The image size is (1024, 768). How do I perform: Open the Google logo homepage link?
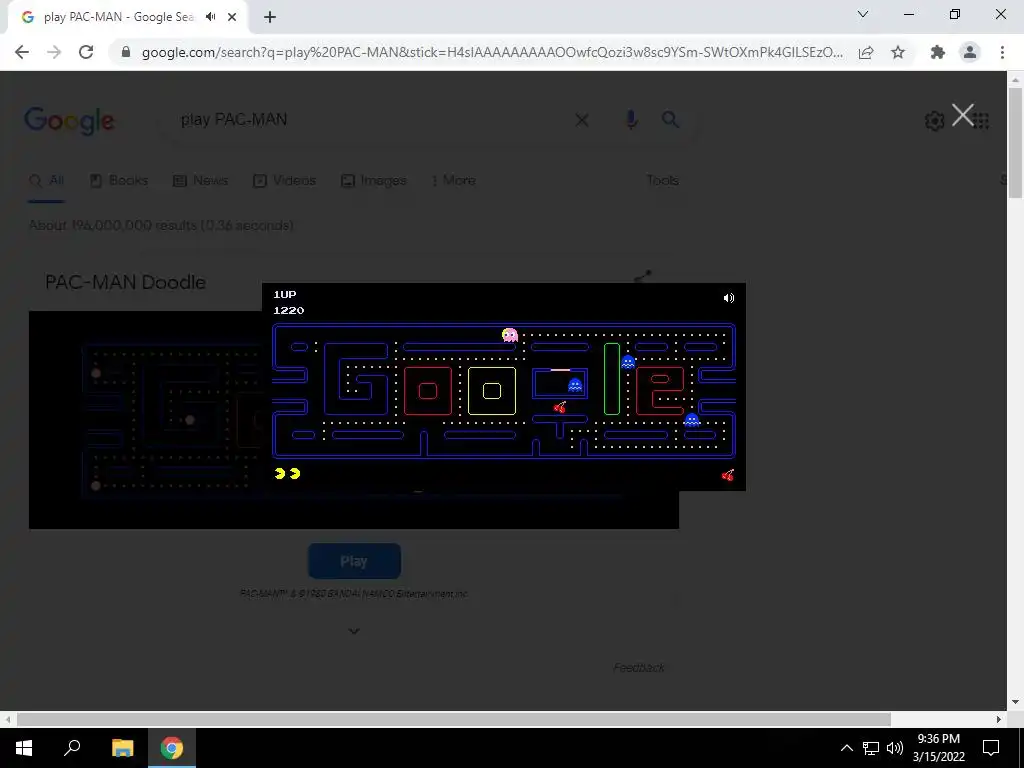(69, 121)
